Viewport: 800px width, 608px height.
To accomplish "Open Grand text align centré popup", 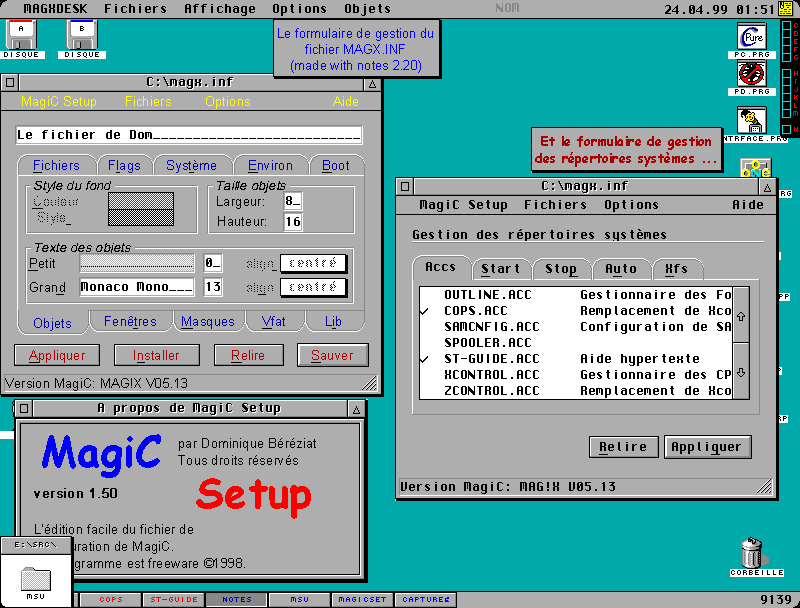I will [x=313, y=287].
